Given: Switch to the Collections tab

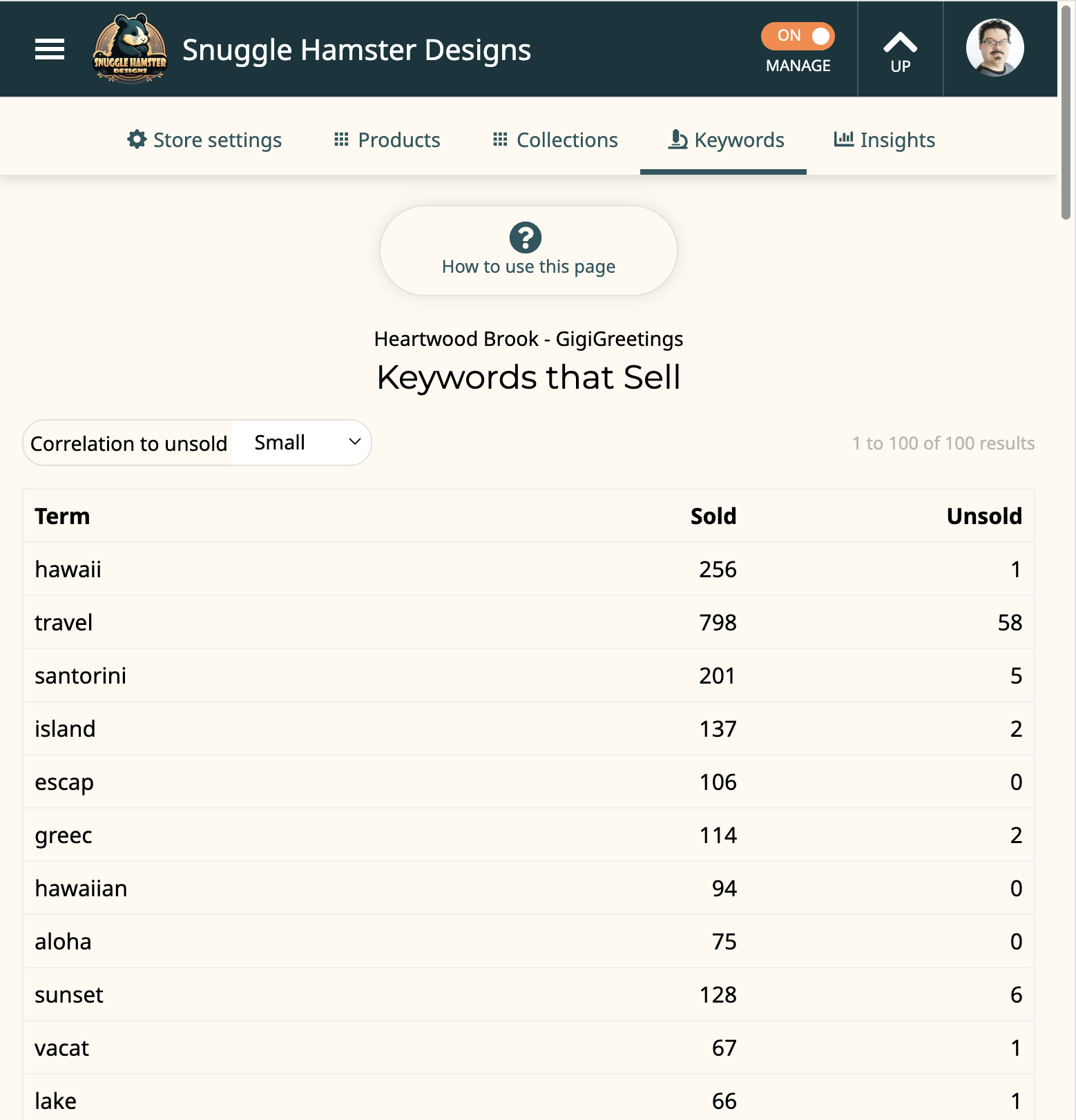Looking at the screenshot, I should (555, 140).
